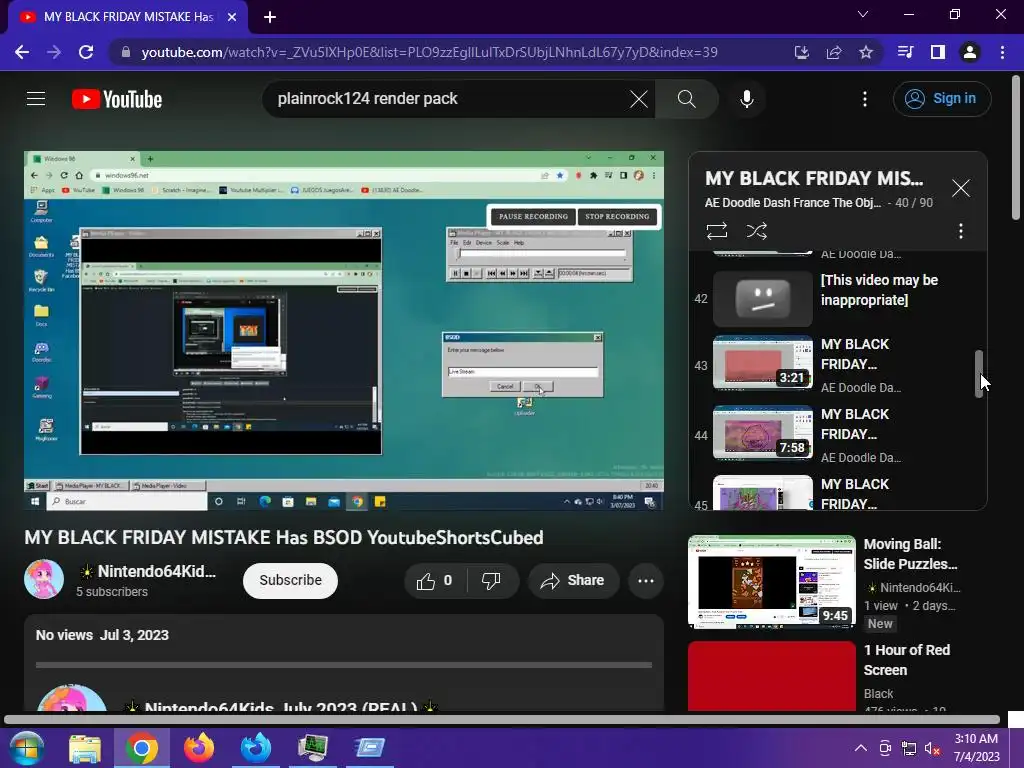Screen dimensions: 1024x768
Task: Select inappropriate video item 42
Action: click(x=838, y=298)
